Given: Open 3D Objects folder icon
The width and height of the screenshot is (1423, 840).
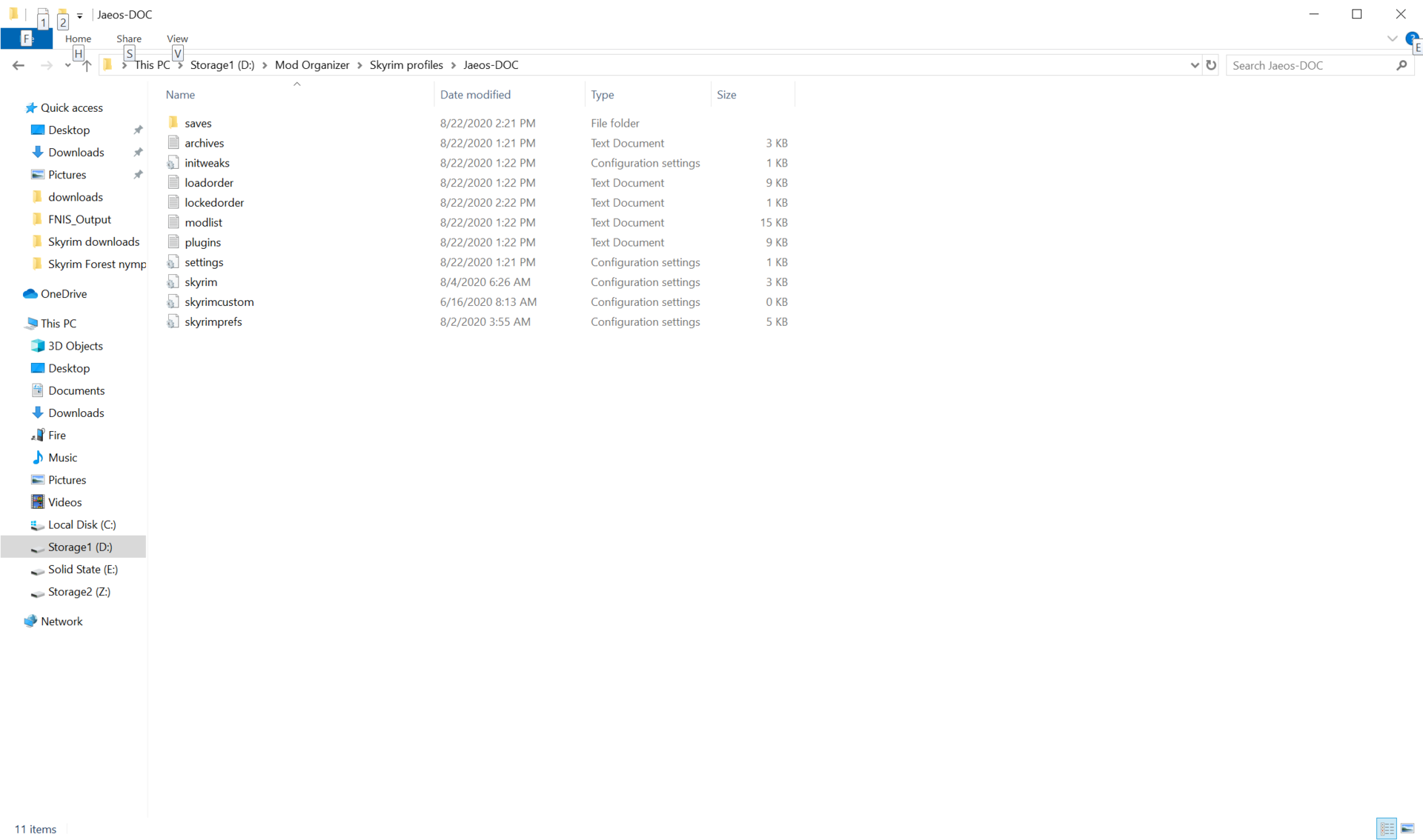Looking at the screenshot, I should tap(37, 346).
